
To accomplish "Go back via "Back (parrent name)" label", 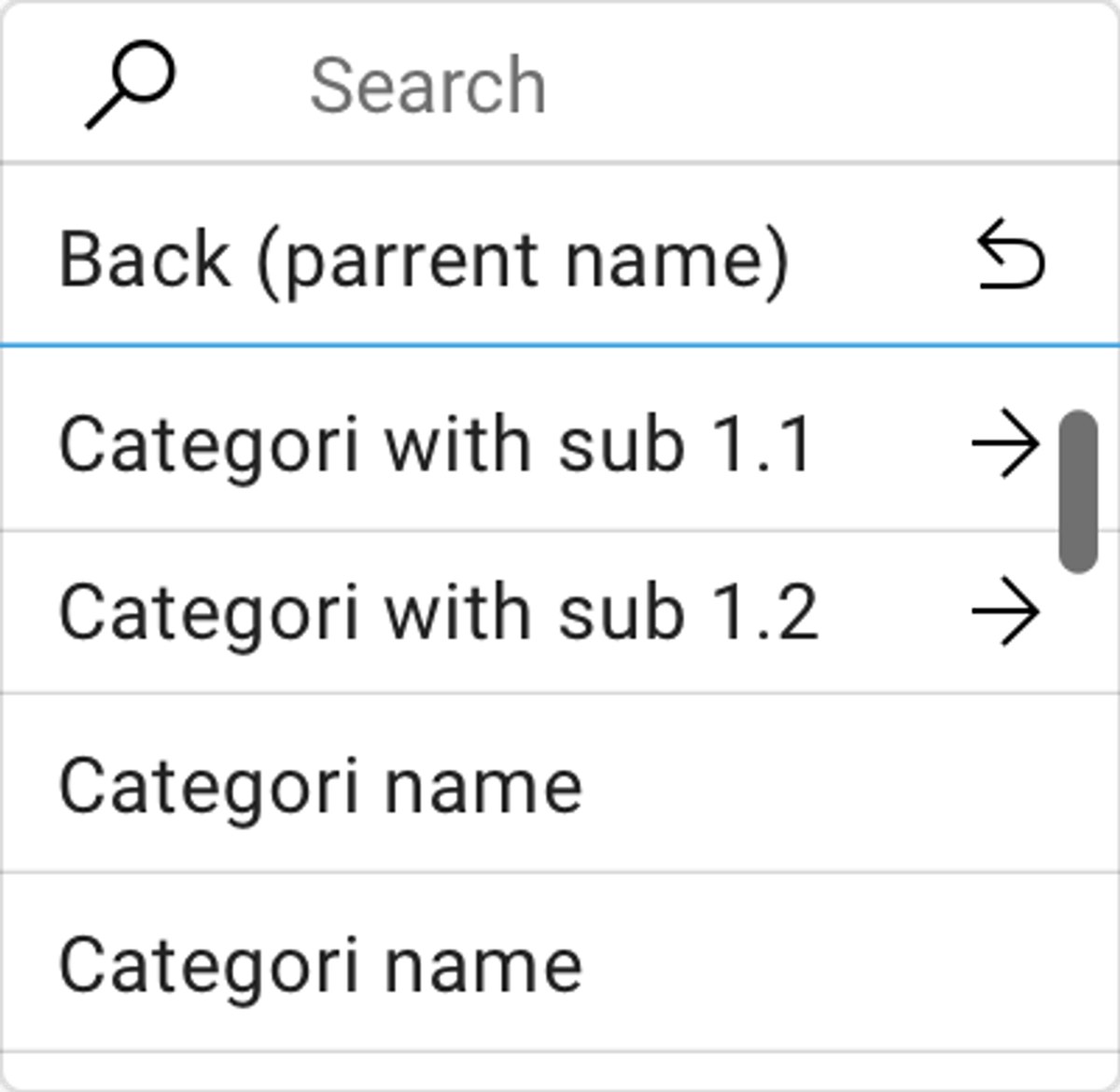I will pos(424,259).
